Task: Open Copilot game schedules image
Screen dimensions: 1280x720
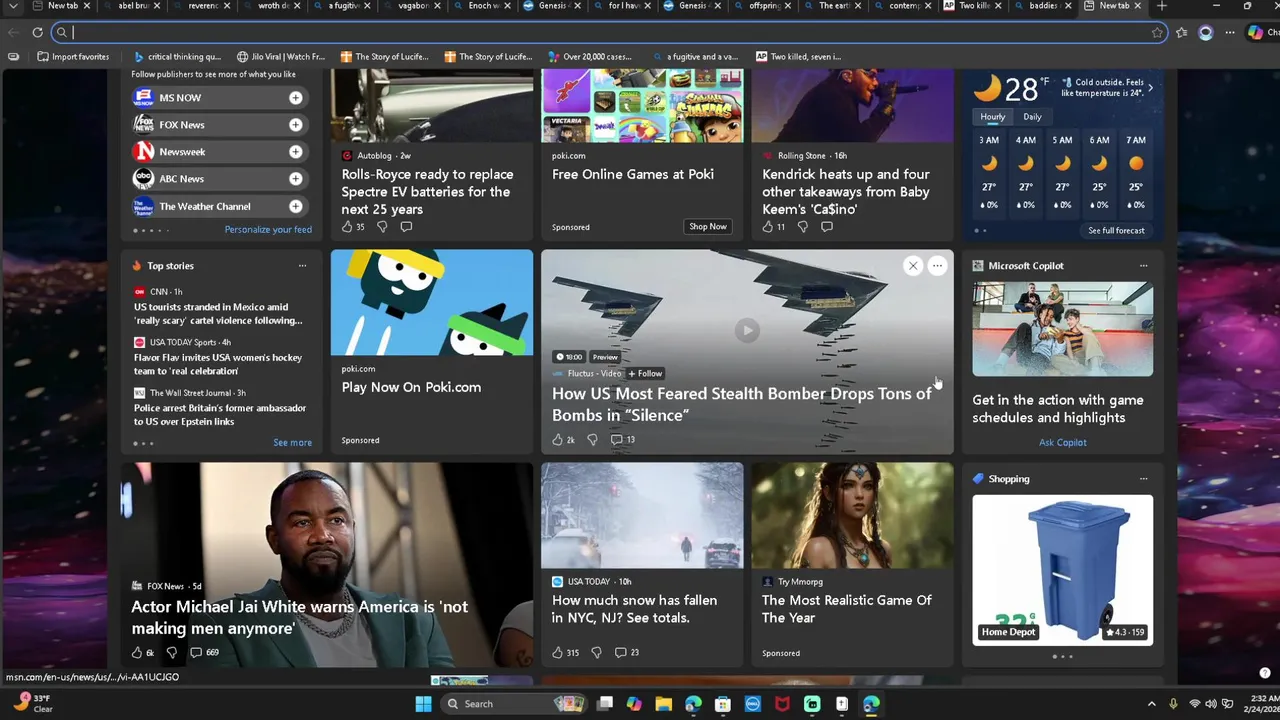Action: coord(1062,329)
